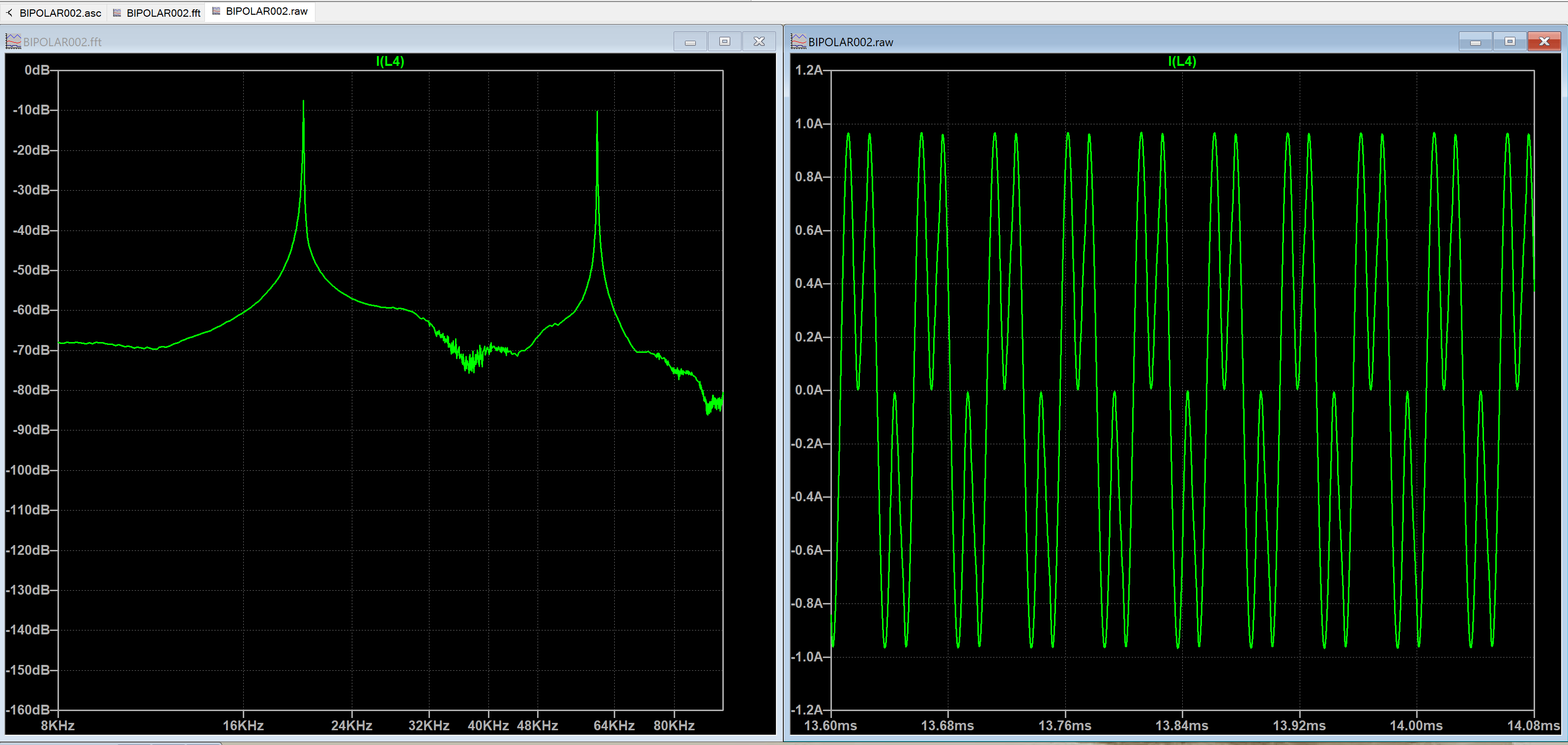Minimize the BIPOLAR002.raw window

point(1476,41)
